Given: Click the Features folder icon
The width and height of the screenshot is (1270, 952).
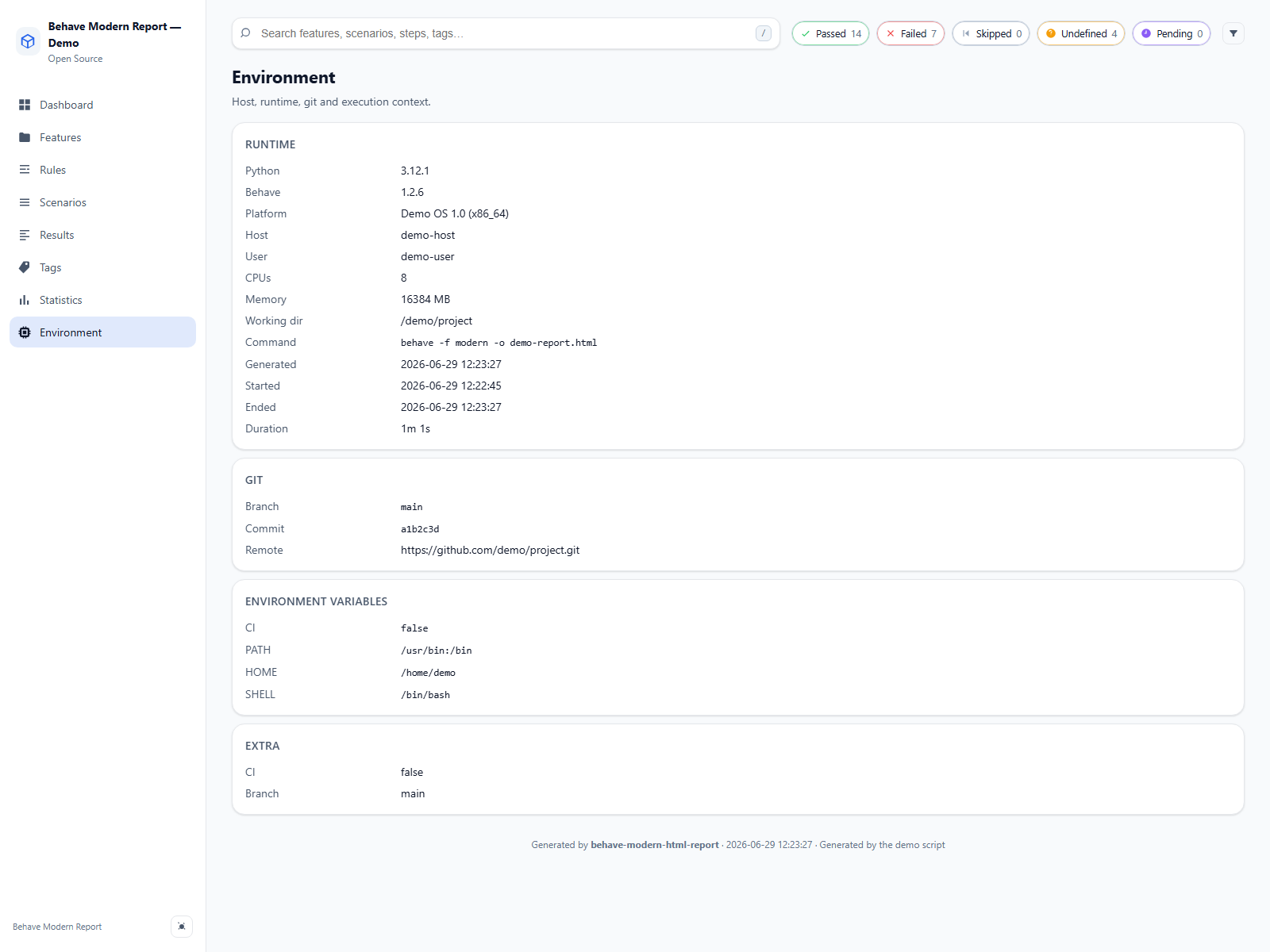Looking at the screenshot, I should [25, 137].
